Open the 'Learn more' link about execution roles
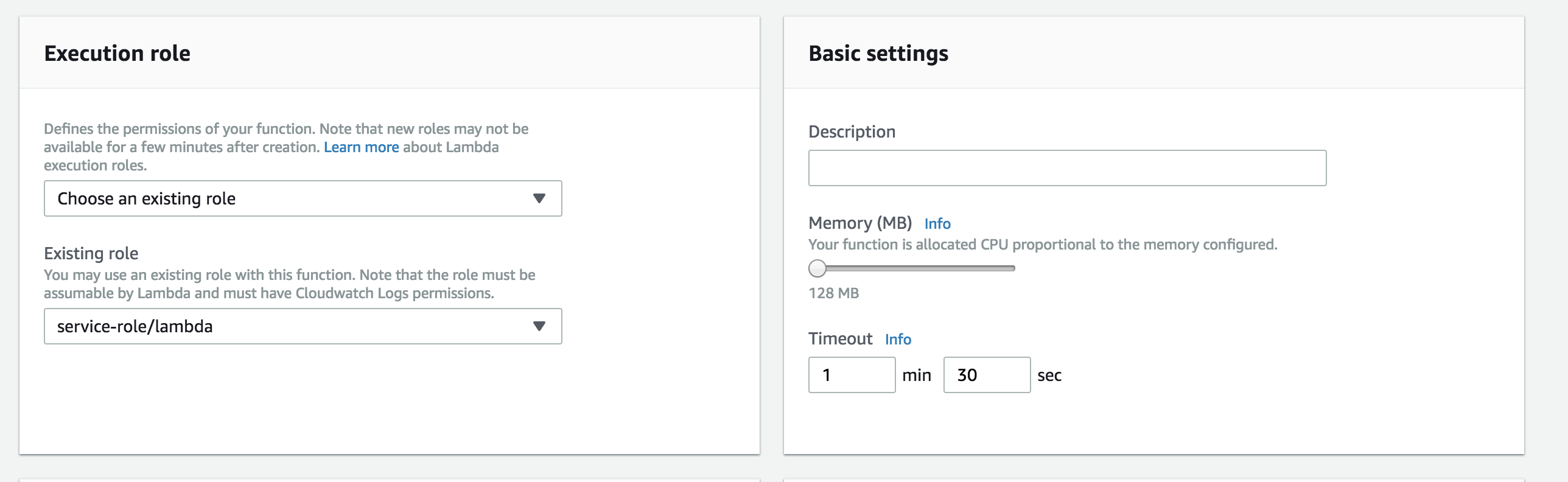The image size is (1568, 482). [361, 147]
